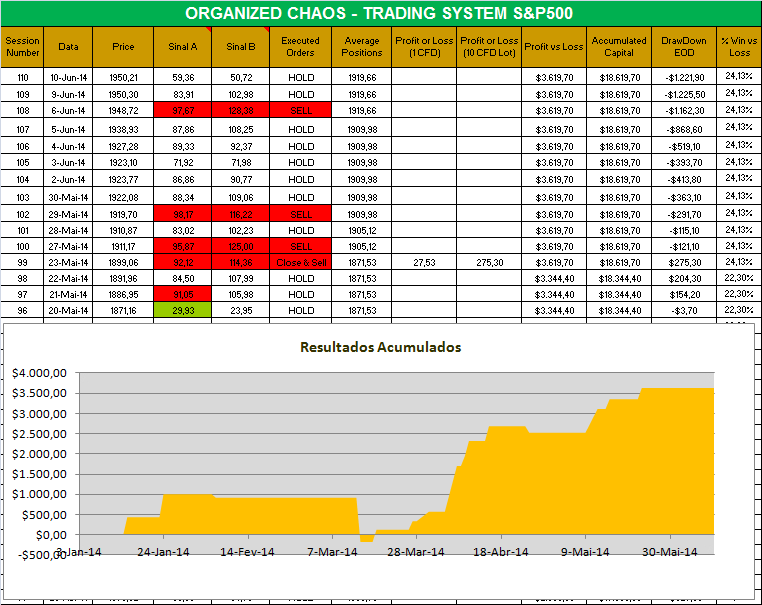Image resolution: width=762 pixels, height=605 pixels.
Task: Click red Sinal A cell 97,67
Action: point(183,110)
